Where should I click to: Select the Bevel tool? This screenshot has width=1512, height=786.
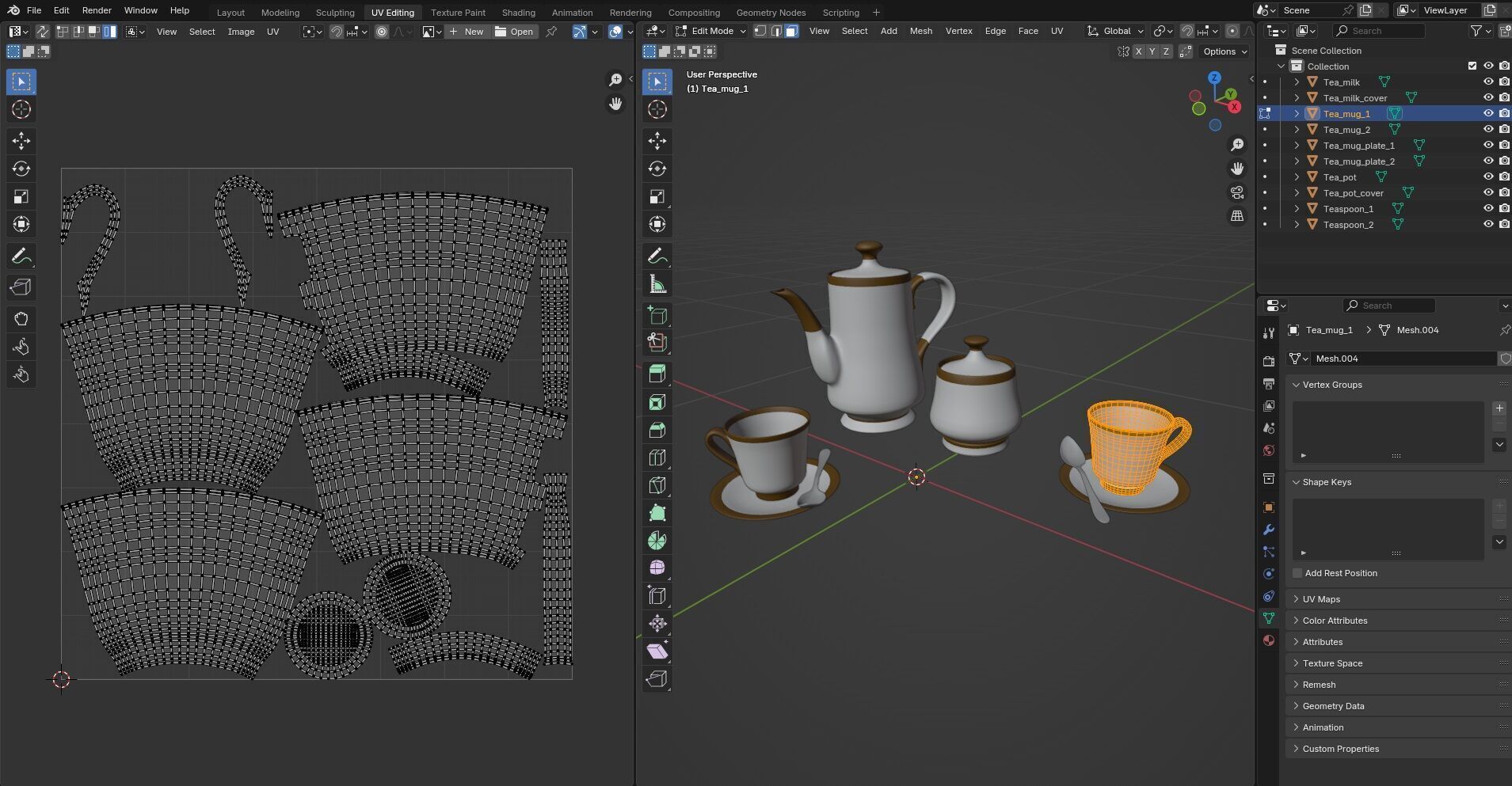point(657,430)
